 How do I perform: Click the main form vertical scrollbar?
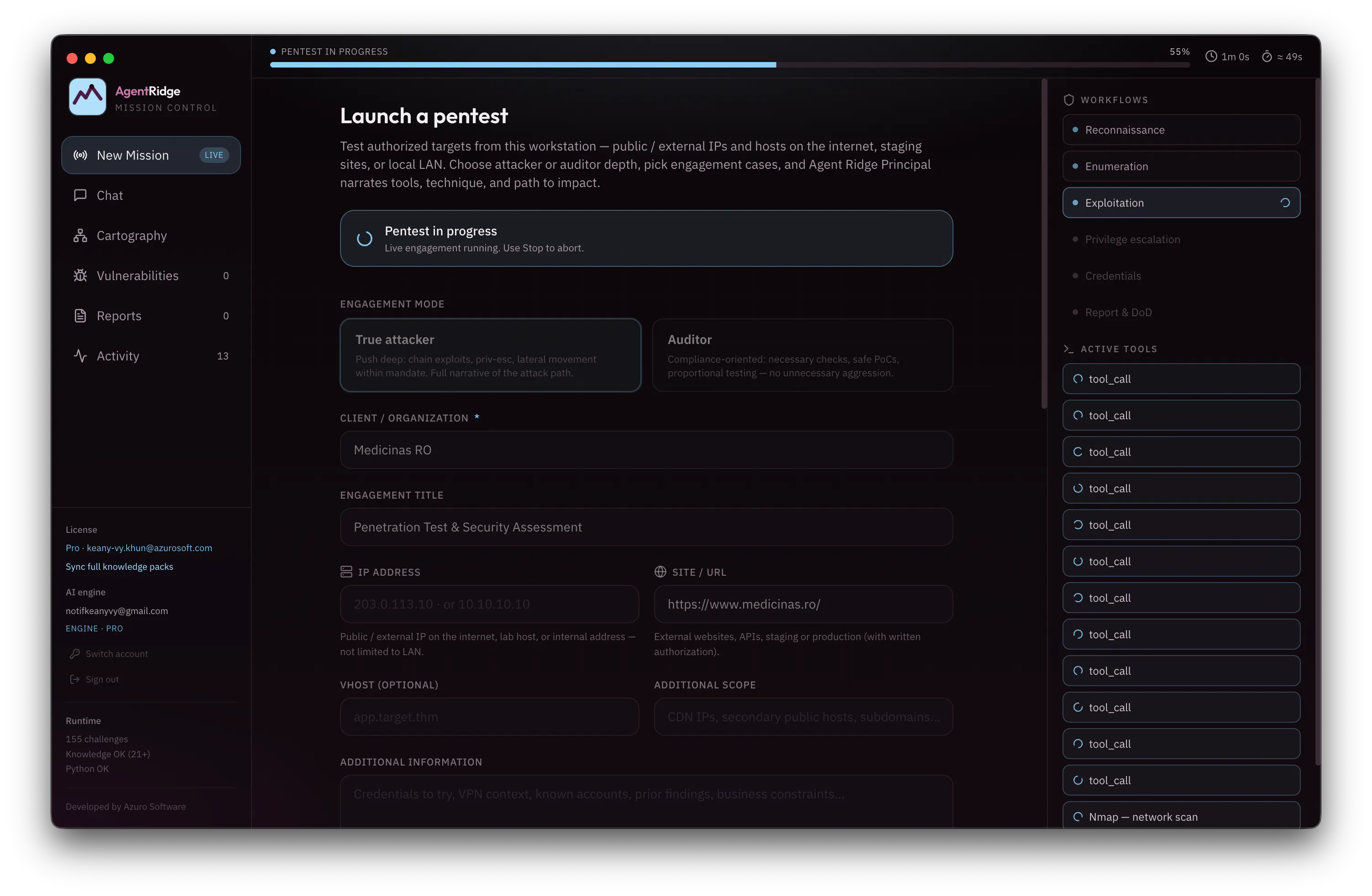coord(1044,245)
